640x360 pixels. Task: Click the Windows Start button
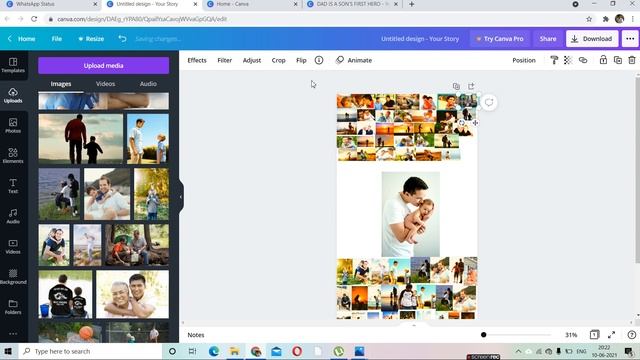(8, 351)
